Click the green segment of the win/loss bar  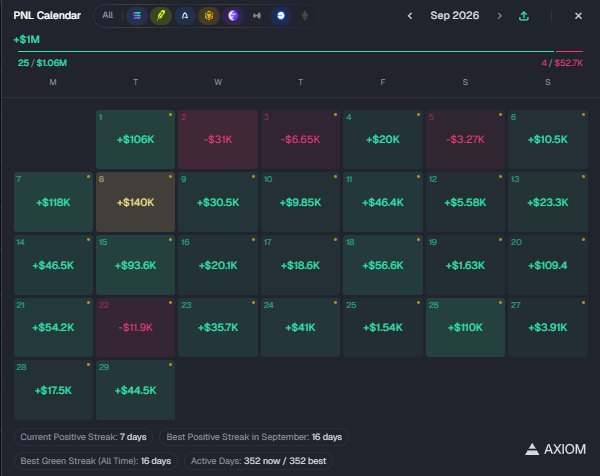pyautogui.click(x=286, y=51)
